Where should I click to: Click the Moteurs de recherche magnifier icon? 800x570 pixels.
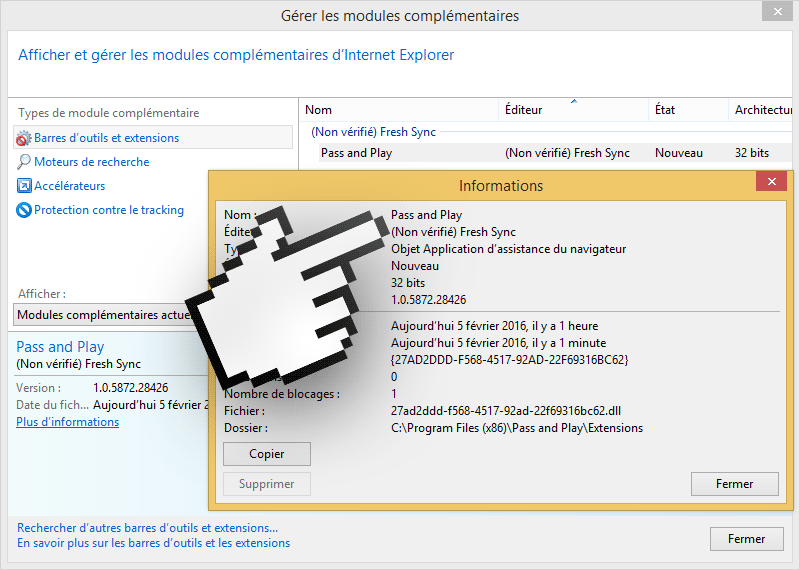point(23,162)
